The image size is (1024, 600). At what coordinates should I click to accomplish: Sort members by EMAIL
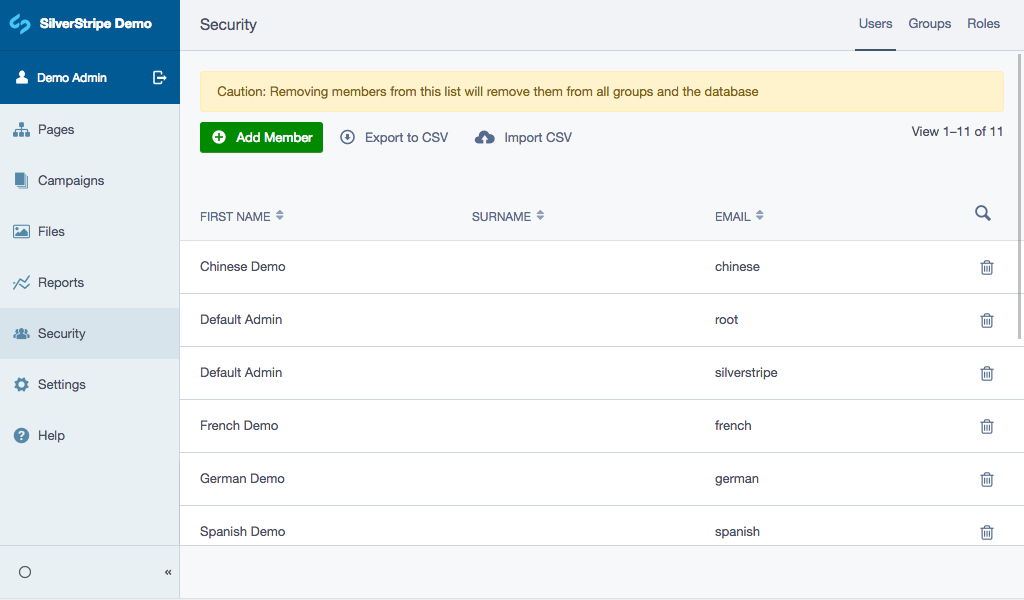(x=759, y=215)
